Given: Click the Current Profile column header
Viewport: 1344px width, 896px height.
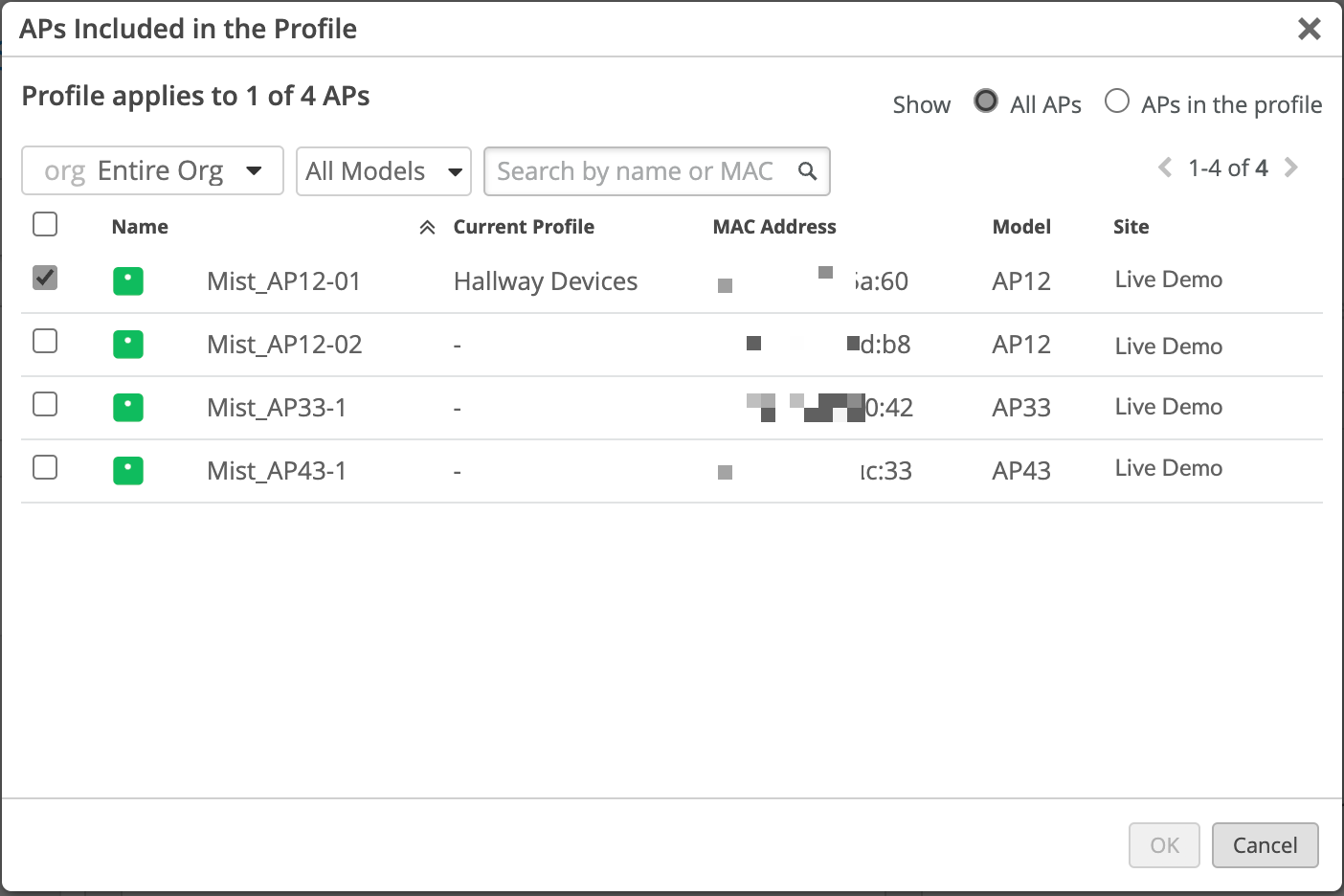Looking at the screenshot, I should point(524,227).
